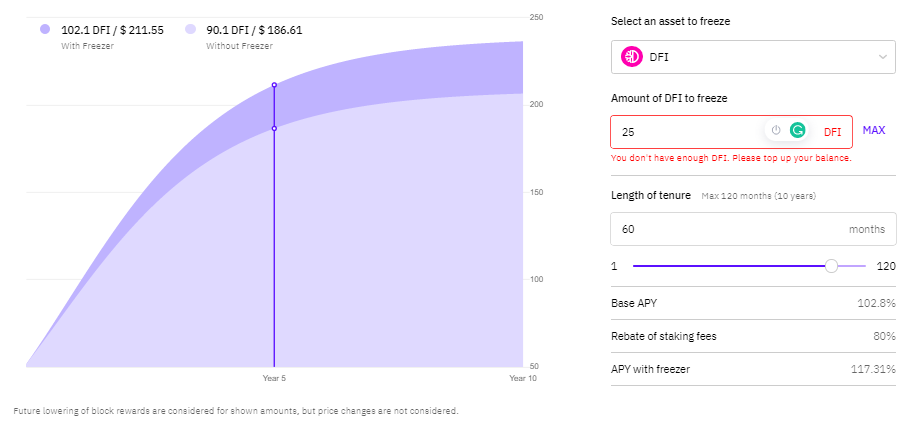Image resolution: width=909 pixels, height=423 pixels.
Task: Click the APY with freezer 117.31% value
Action: tap(873, 369)
